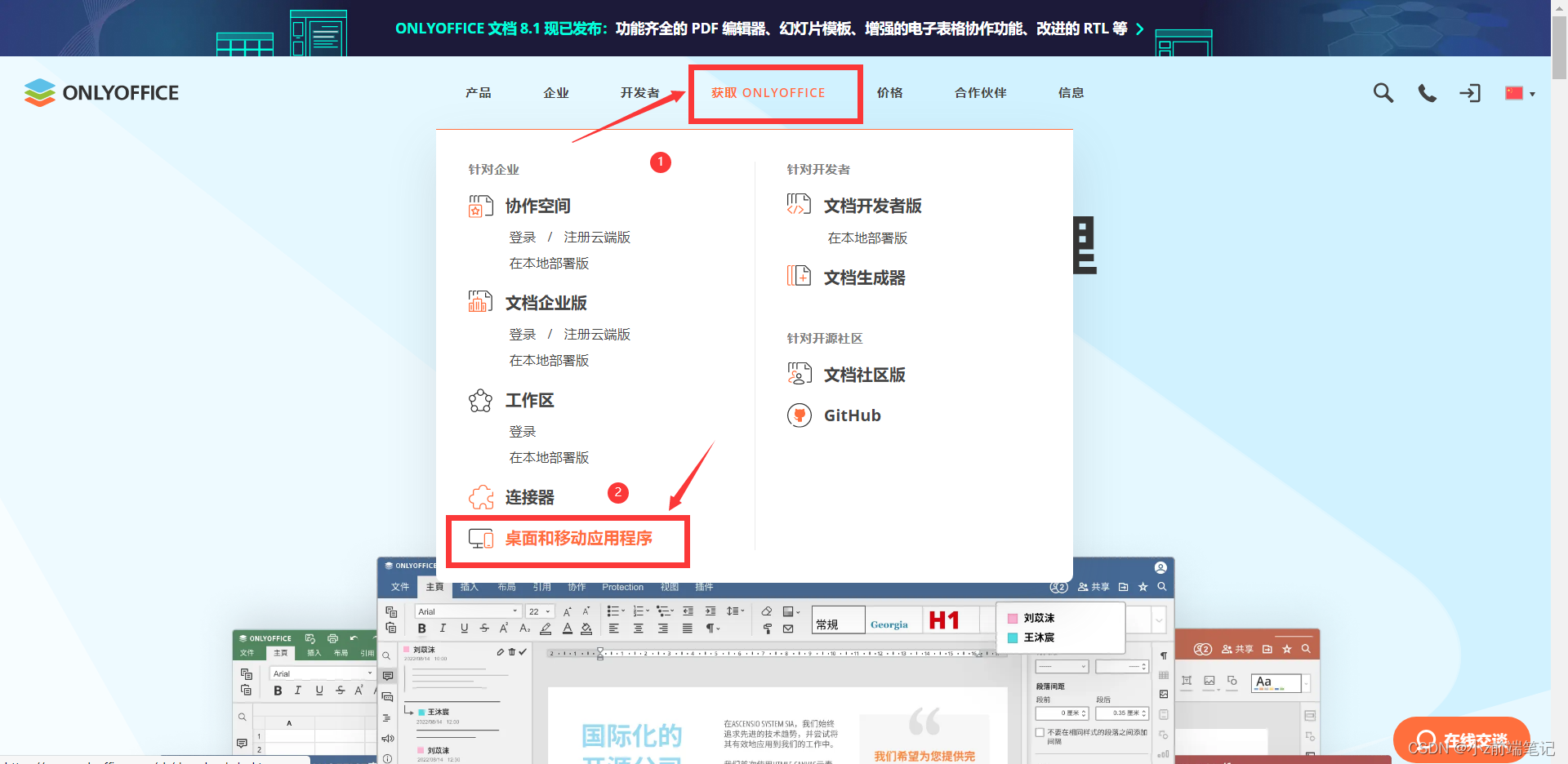This screenshot has width=1568, height=764.
Task: Open the 合作伙伴 menu
Action: (980, 93)
